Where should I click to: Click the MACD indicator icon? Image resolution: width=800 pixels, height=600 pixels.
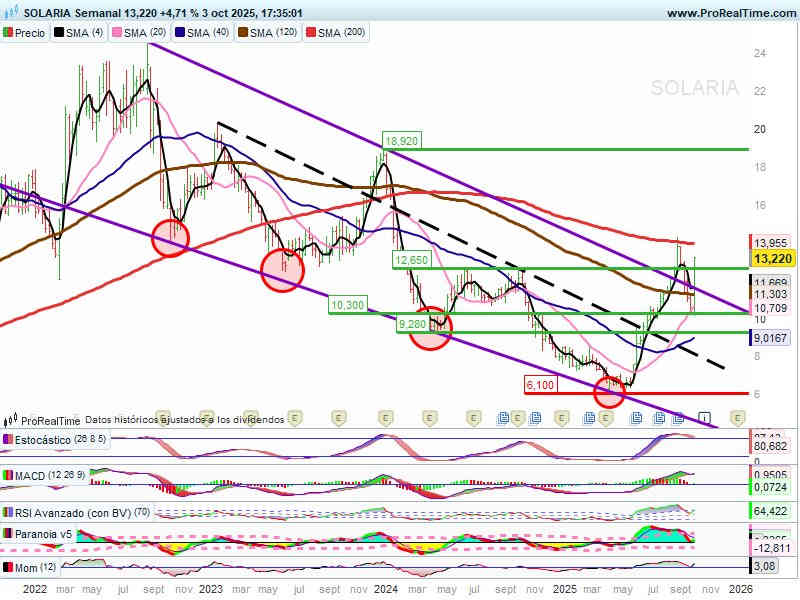[x=9, y=475]
